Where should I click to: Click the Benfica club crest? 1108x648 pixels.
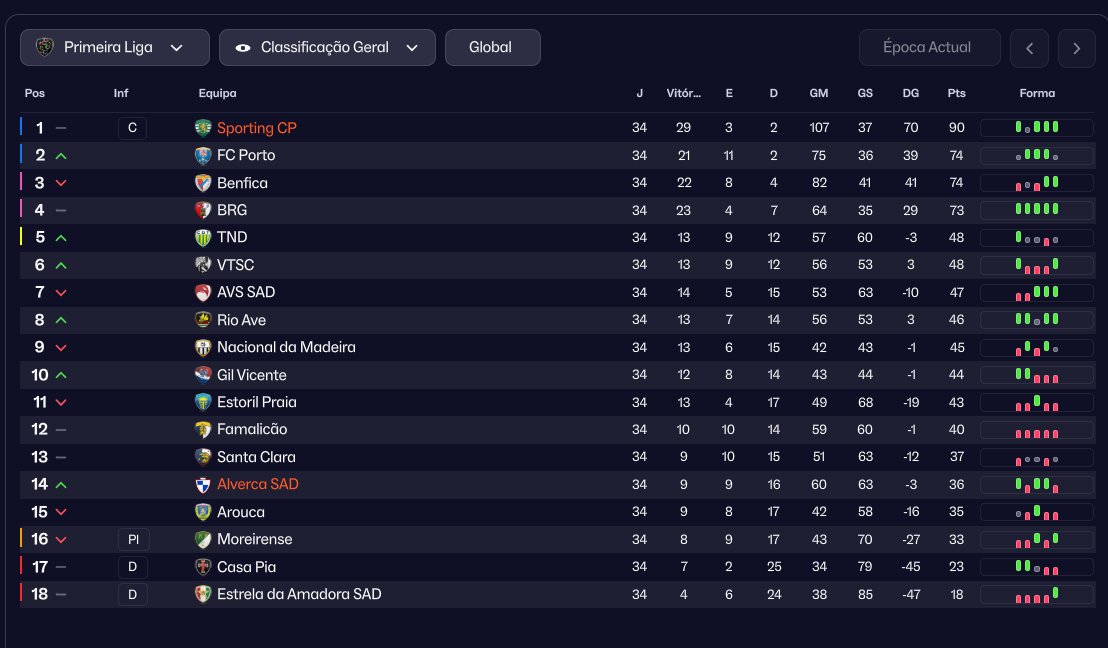tap(203, 183)
